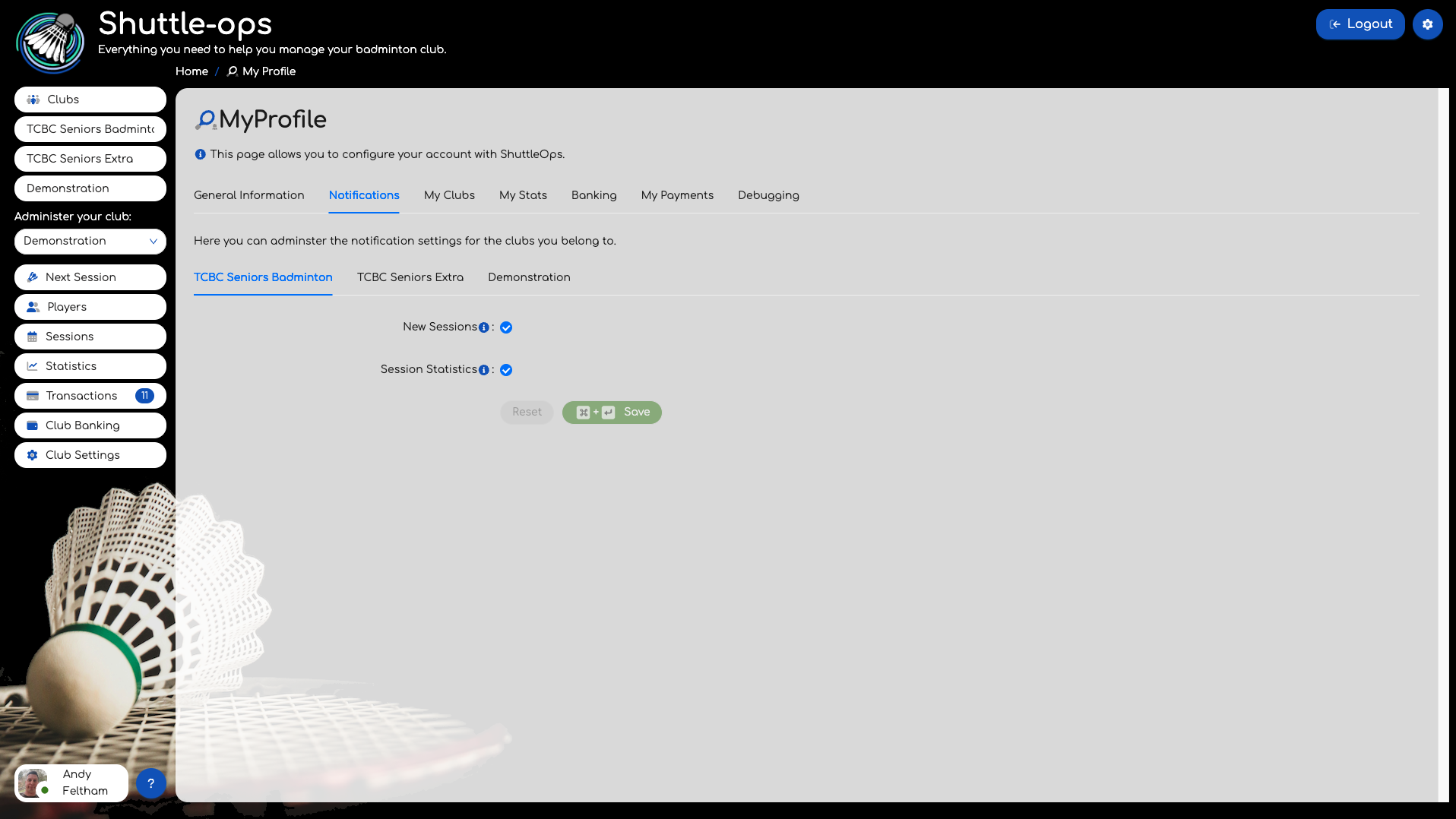Click the MyProfile racket heading icon
The width and height of the screenshot is (1456, 819).
point(206,120)
